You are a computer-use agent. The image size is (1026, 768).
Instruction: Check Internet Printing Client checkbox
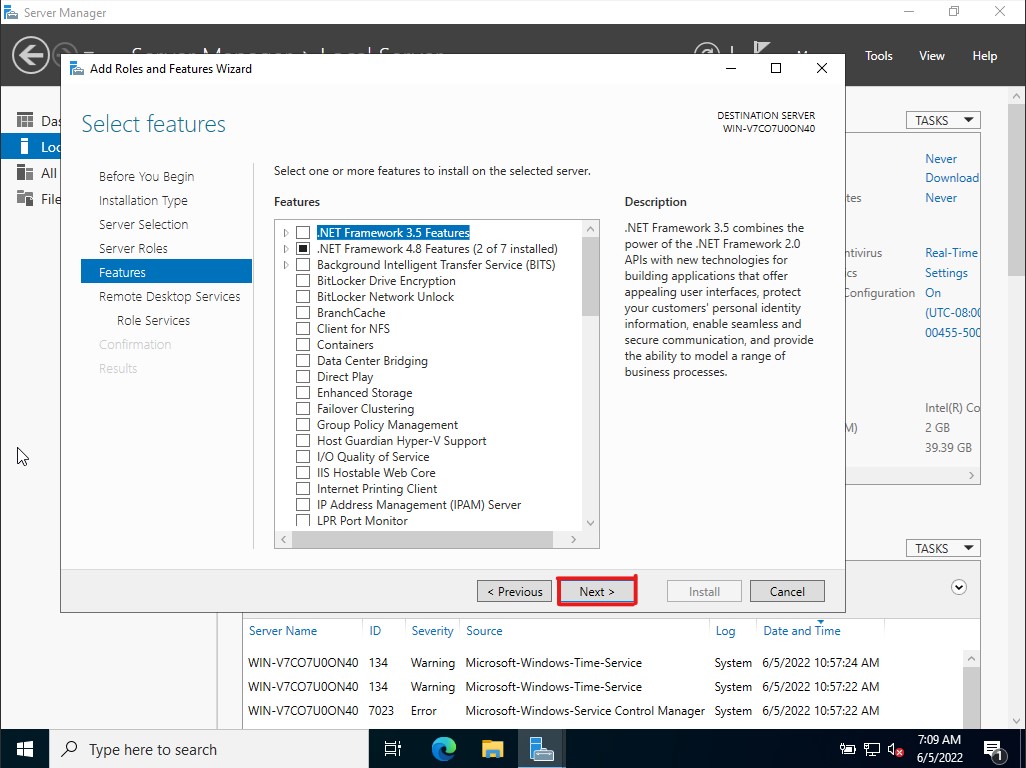click(303, 489)
